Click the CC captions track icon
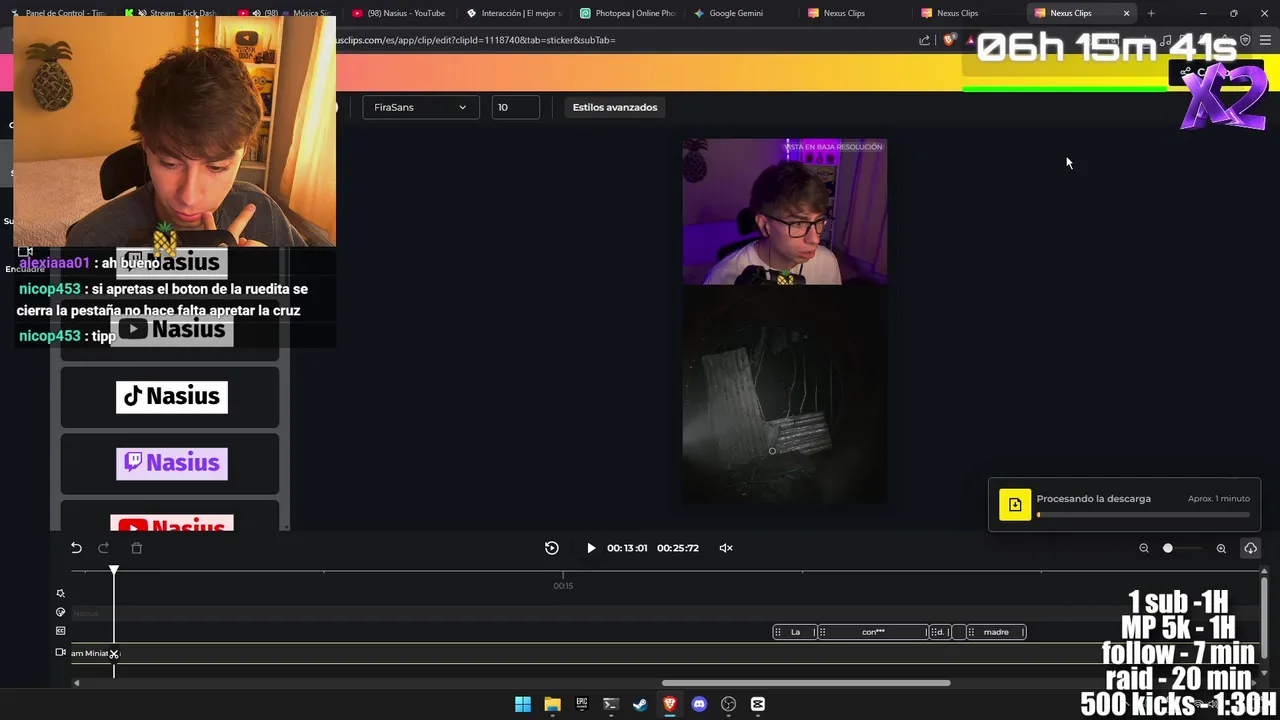 (61, 631)
